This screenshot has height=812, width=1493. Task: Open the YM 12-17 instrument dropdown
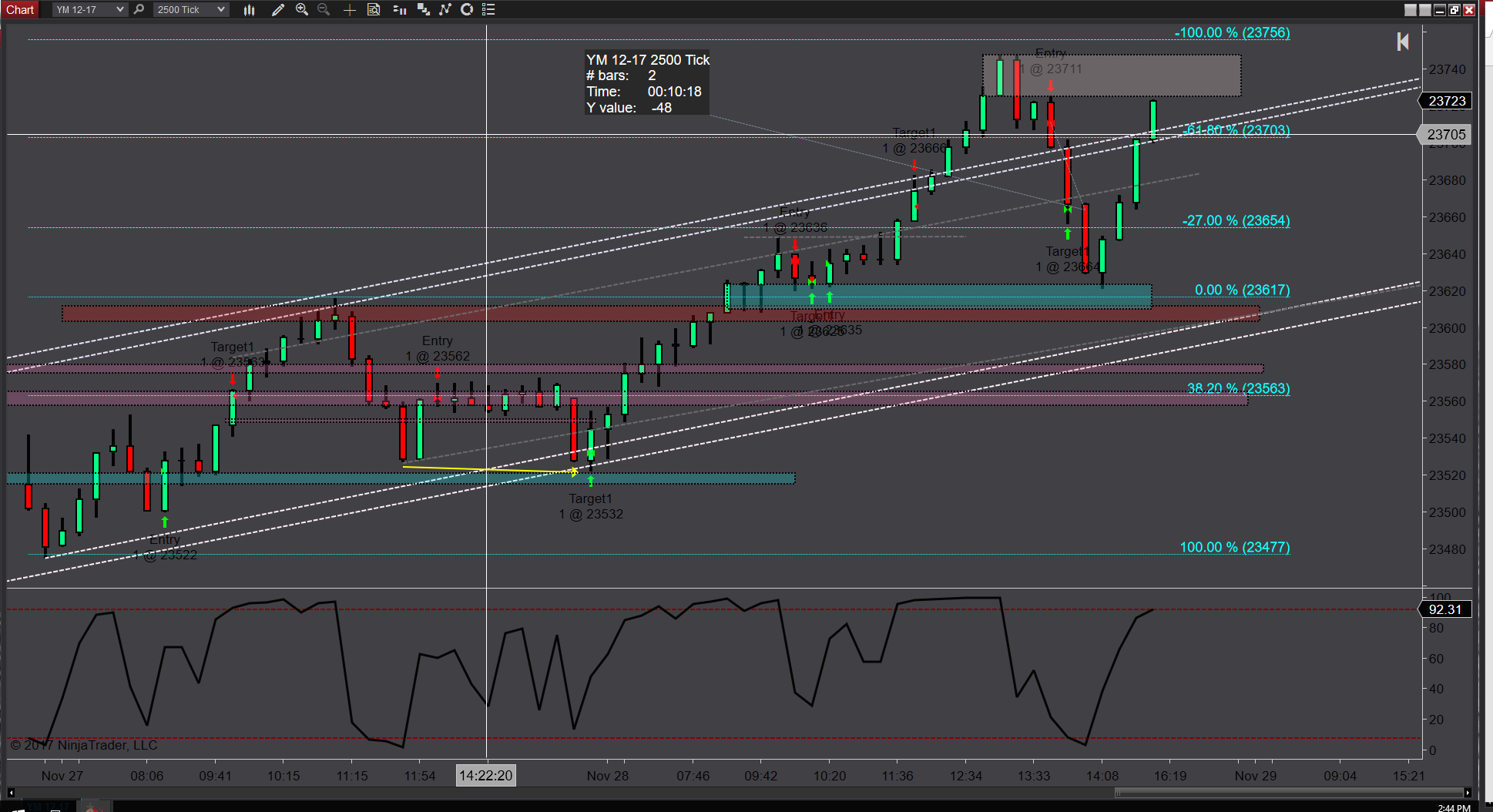pyautogui.click(x=89, y=9)
